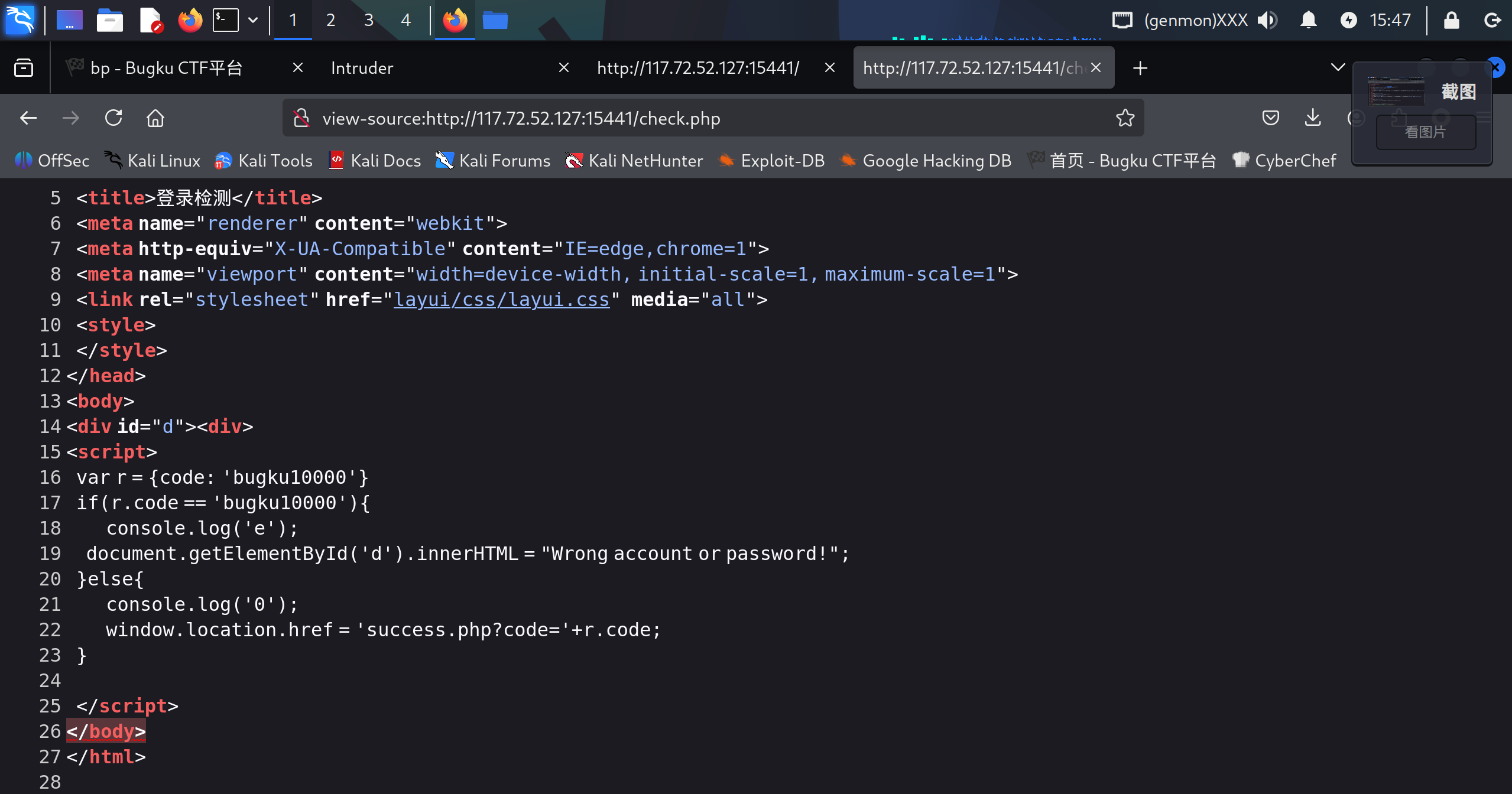The image size is (1512, 794).
Task: Click the Home icon in Firefox toolbar
Action: click(x=155, y=118)
